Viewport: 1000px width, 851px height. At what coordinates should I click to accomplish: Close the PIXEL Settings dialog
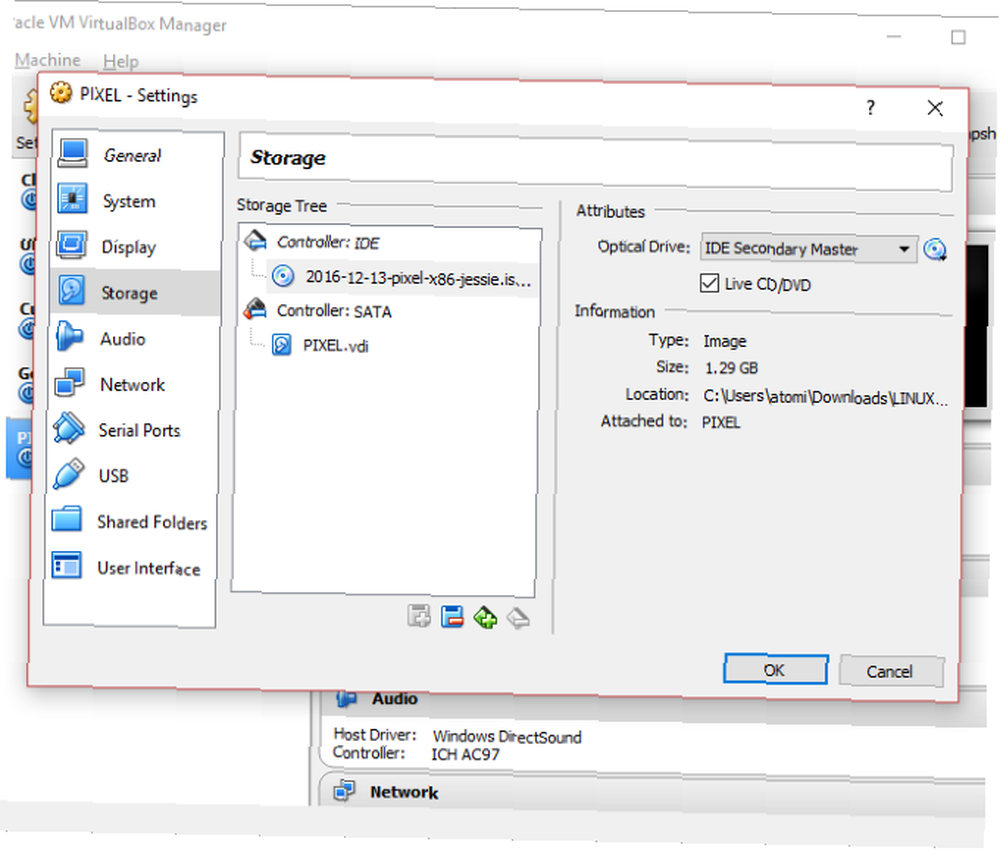tap(935, 108)
